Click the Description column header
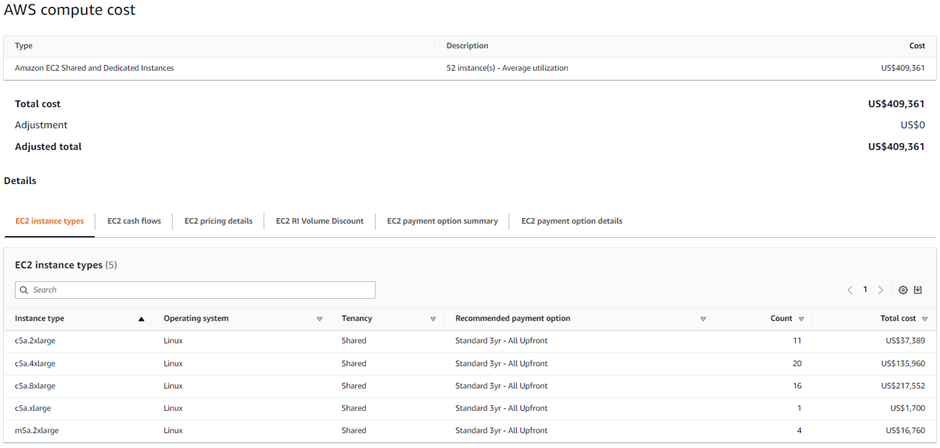The width and height of the screenshot is (940, 448). click(x=467, y=46)
